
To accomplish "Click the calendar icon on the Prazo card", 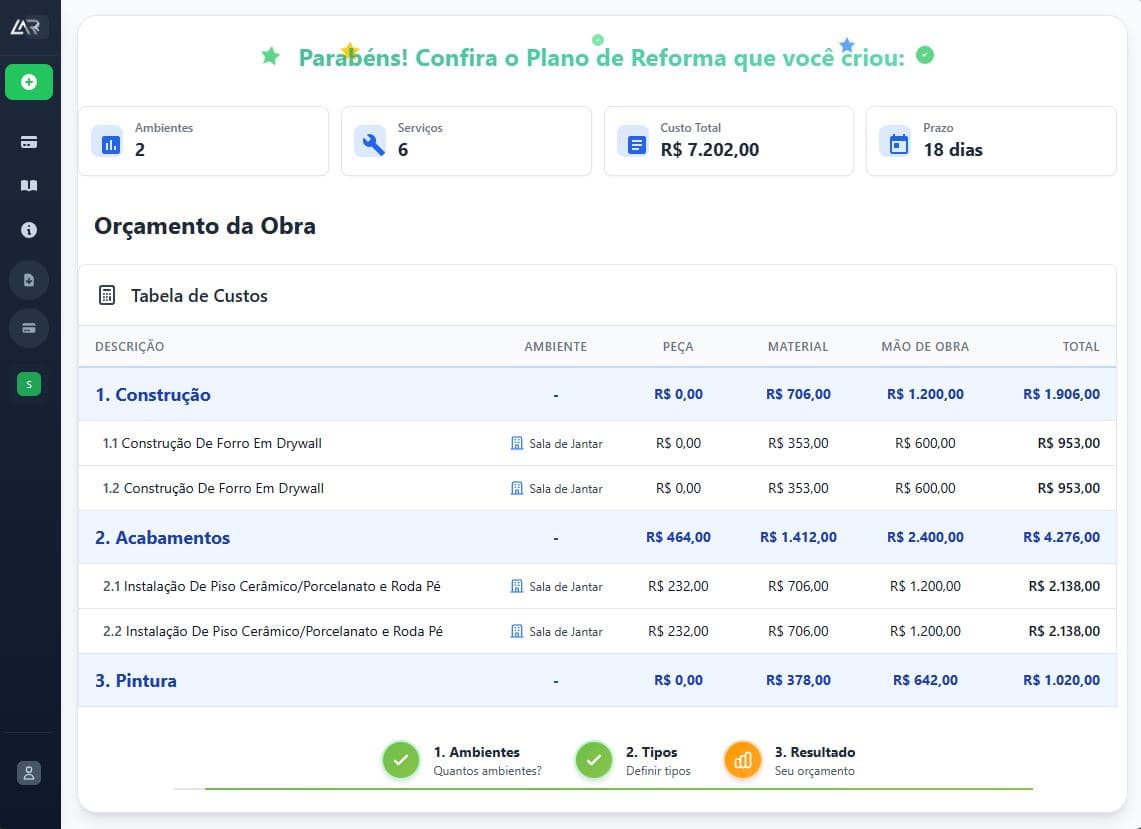I will 896,141.
